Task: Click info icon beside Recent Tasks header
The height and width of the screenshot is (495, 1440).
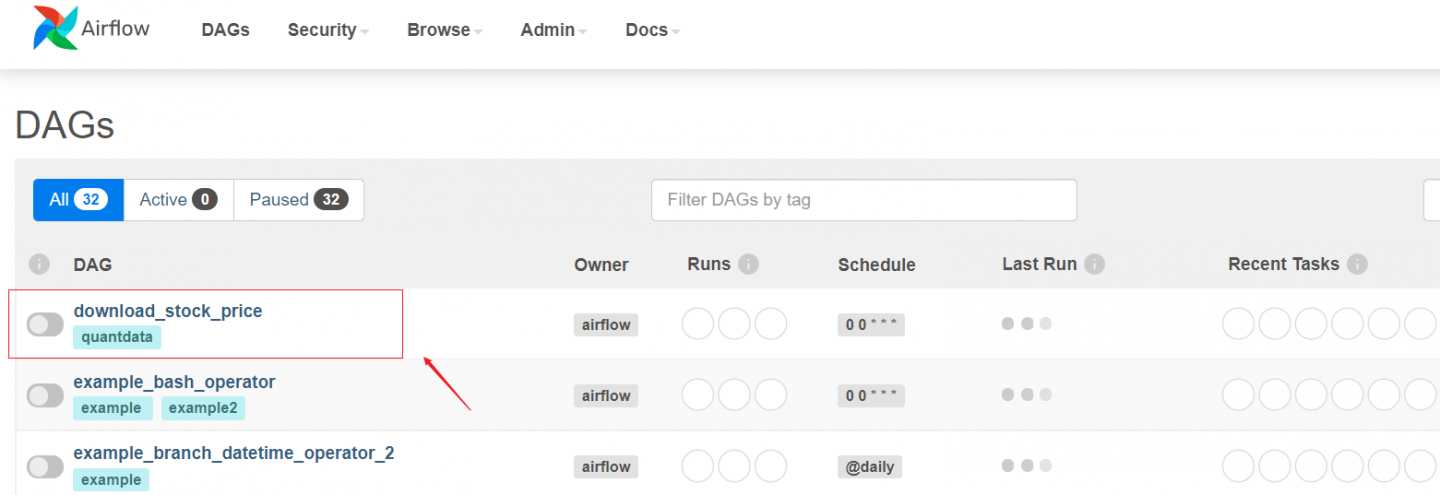Action: (x=1356, y=264)
